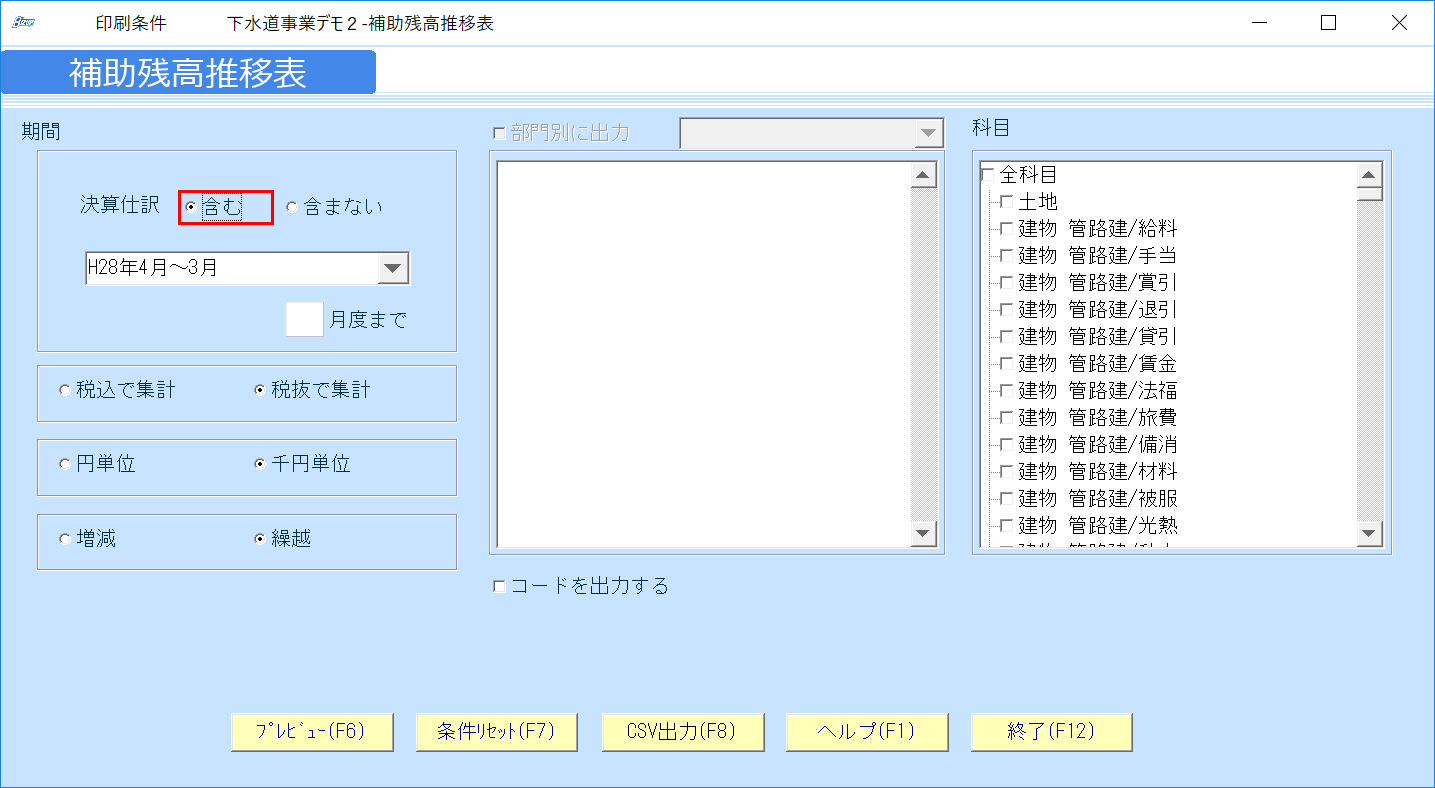Switch to 円単位 display
The image size is (1435, 788).
pyautogui.click(x=65, y=466)
